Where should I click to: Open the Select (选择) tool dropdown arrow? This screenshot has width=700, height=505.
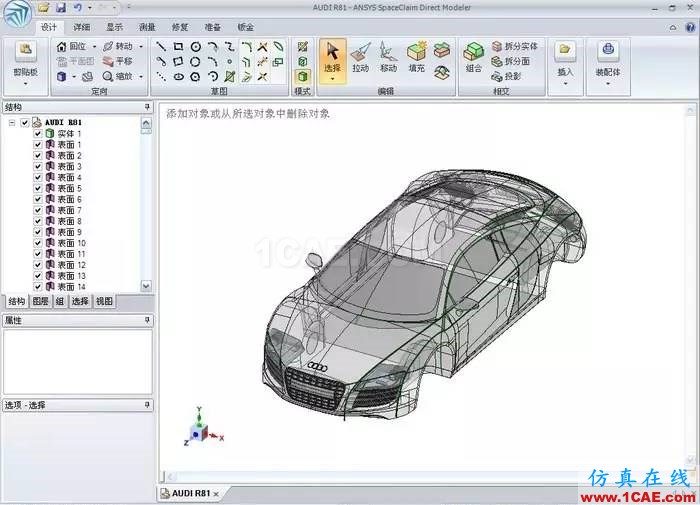[x=333, y=79]
